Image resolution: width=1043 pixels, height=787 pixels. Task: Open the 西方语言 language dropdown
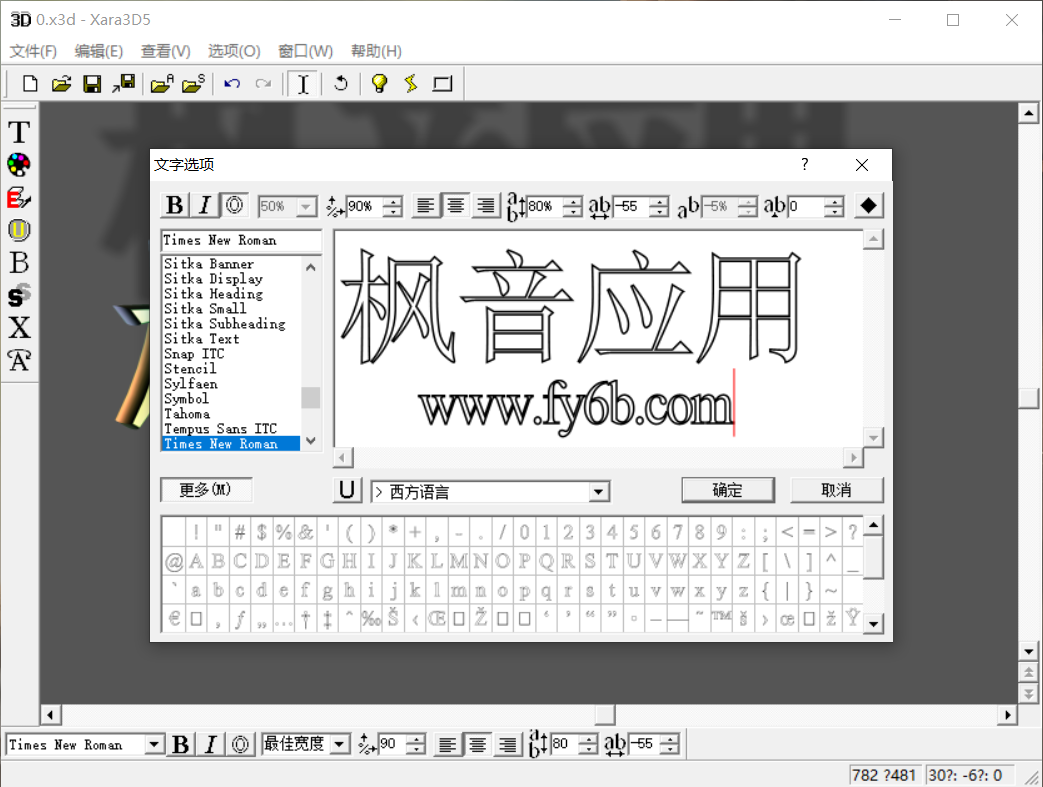coord(598,492)
